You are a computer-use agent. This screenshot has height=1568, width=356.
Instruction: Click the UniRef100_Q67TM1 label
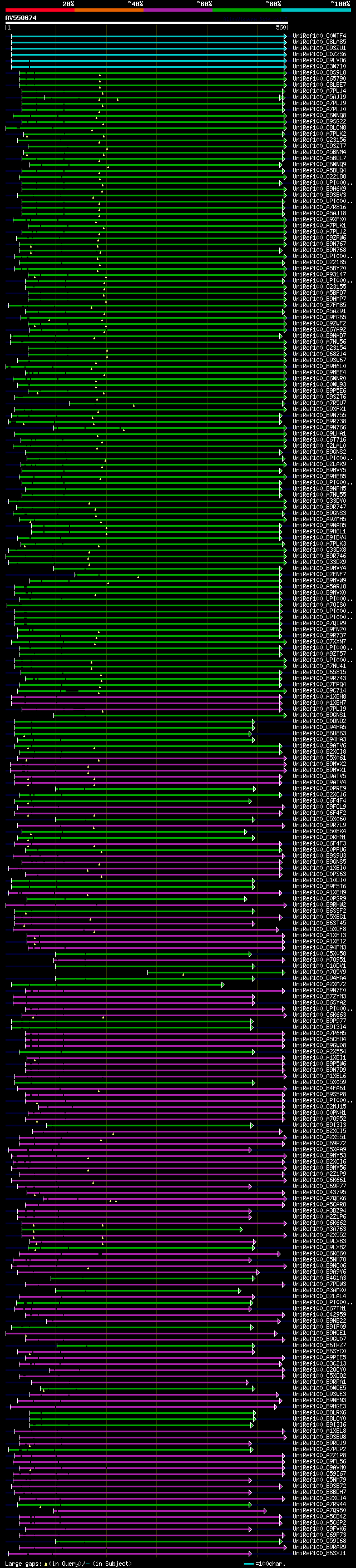319,1308
